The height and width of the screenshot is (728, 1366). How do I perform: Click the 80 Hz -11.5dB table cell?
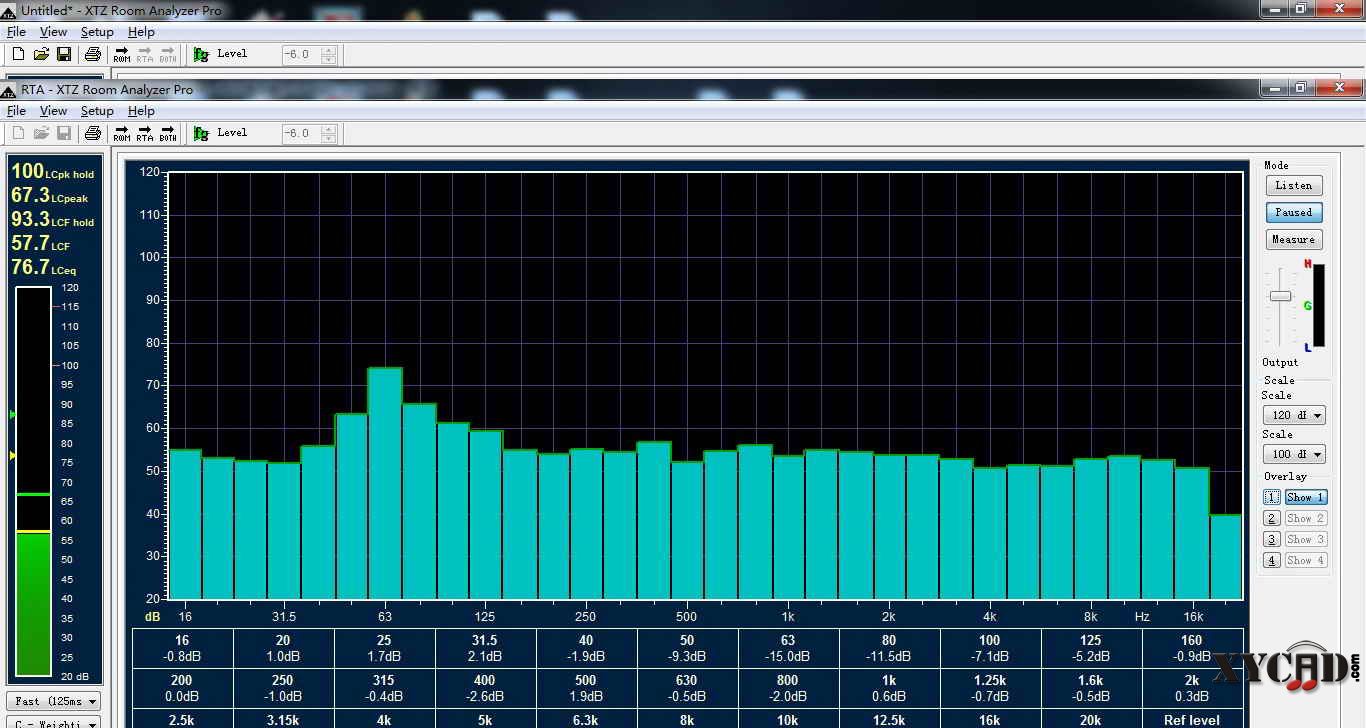(x=889, y=648)
